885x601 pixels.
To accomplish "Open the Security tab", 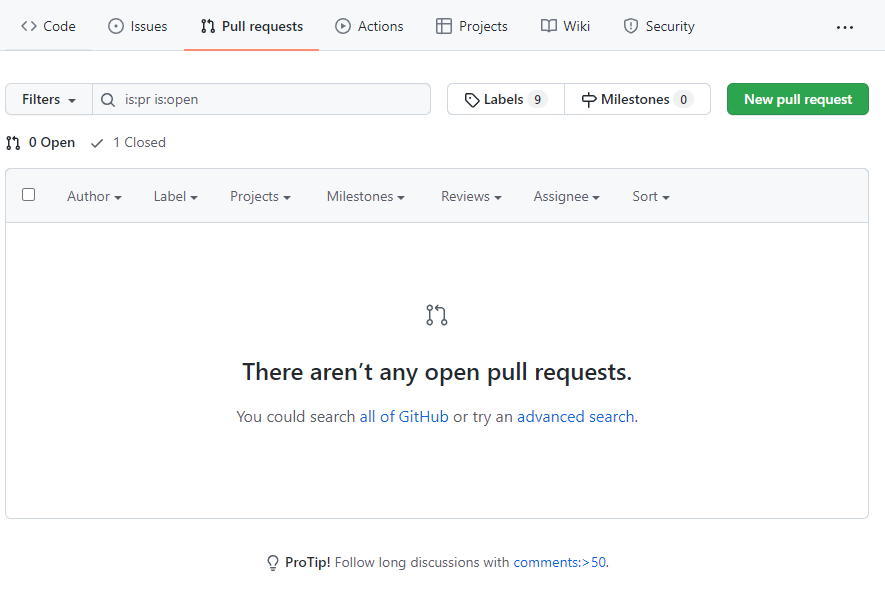I will (658, 26).
